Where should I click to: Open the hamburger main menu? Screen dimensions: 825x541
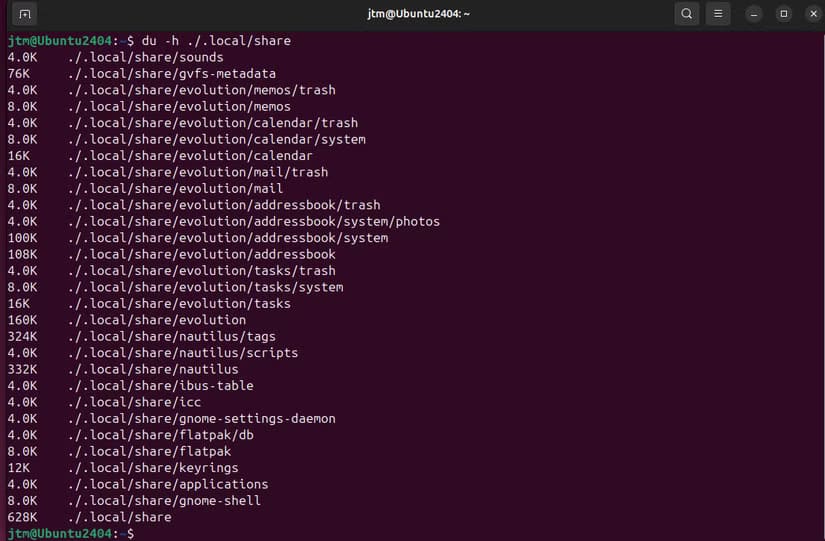click(718, 14)
